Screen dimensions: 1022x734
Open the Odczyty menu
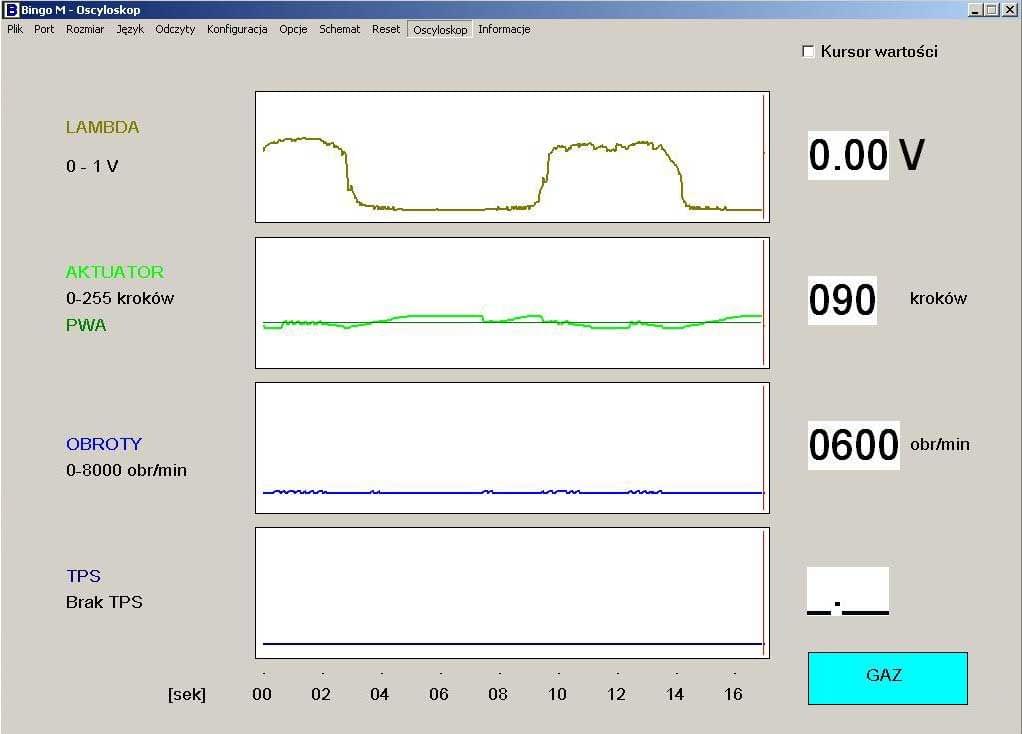tap(175, 29)
